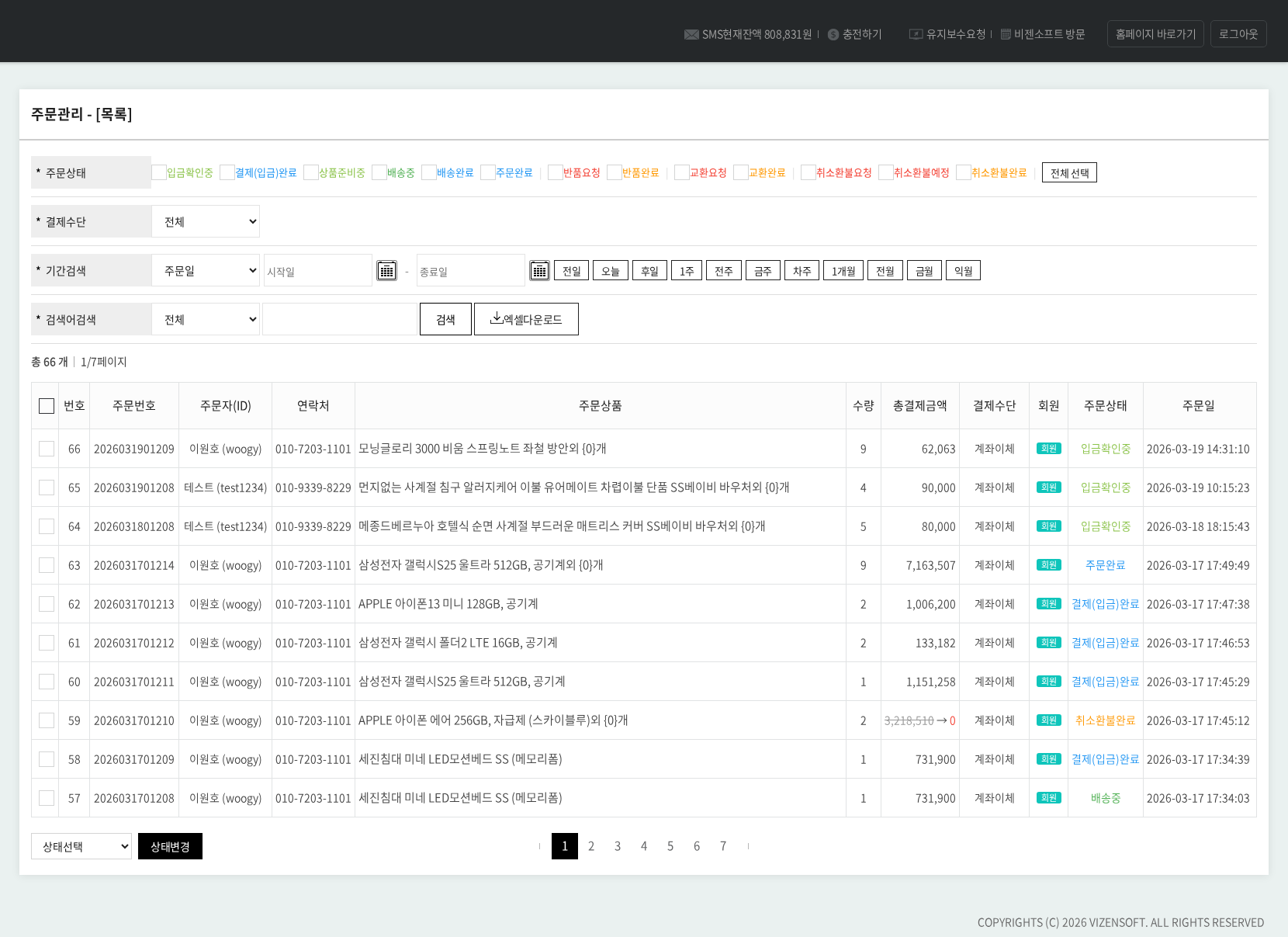Click the 엑셀다운로드 download icon button
Viewport: 1288px width, 937px height.
(x=526, y=319)
